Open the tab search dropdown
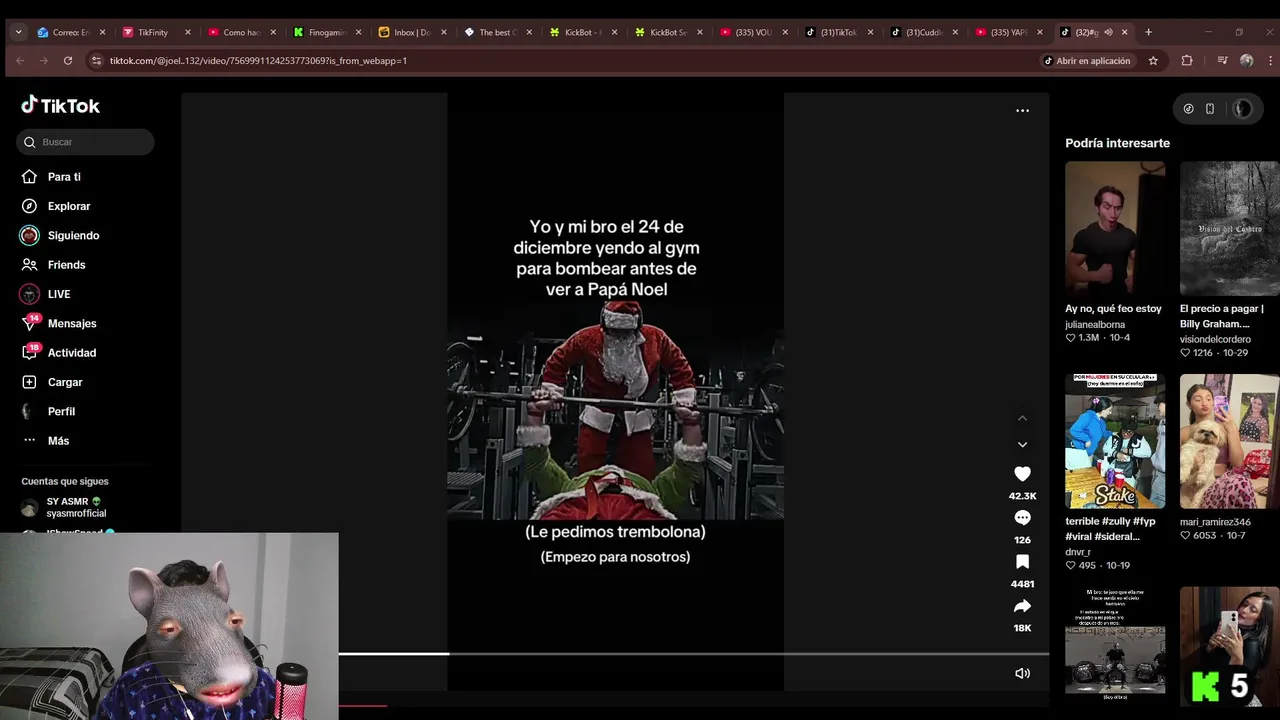This screenshot has height=720, width=1280. [18, 32]
